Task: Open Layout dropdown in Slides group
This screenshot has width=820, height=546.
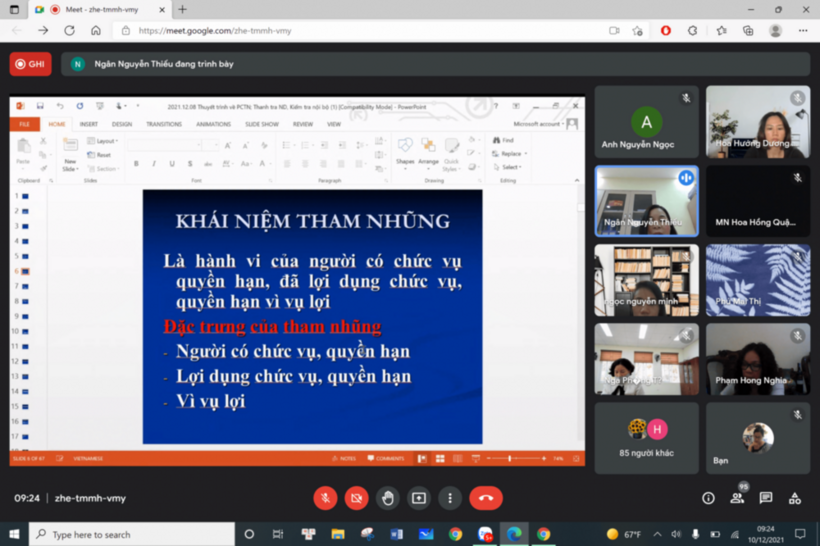Action: coord(103,141)
